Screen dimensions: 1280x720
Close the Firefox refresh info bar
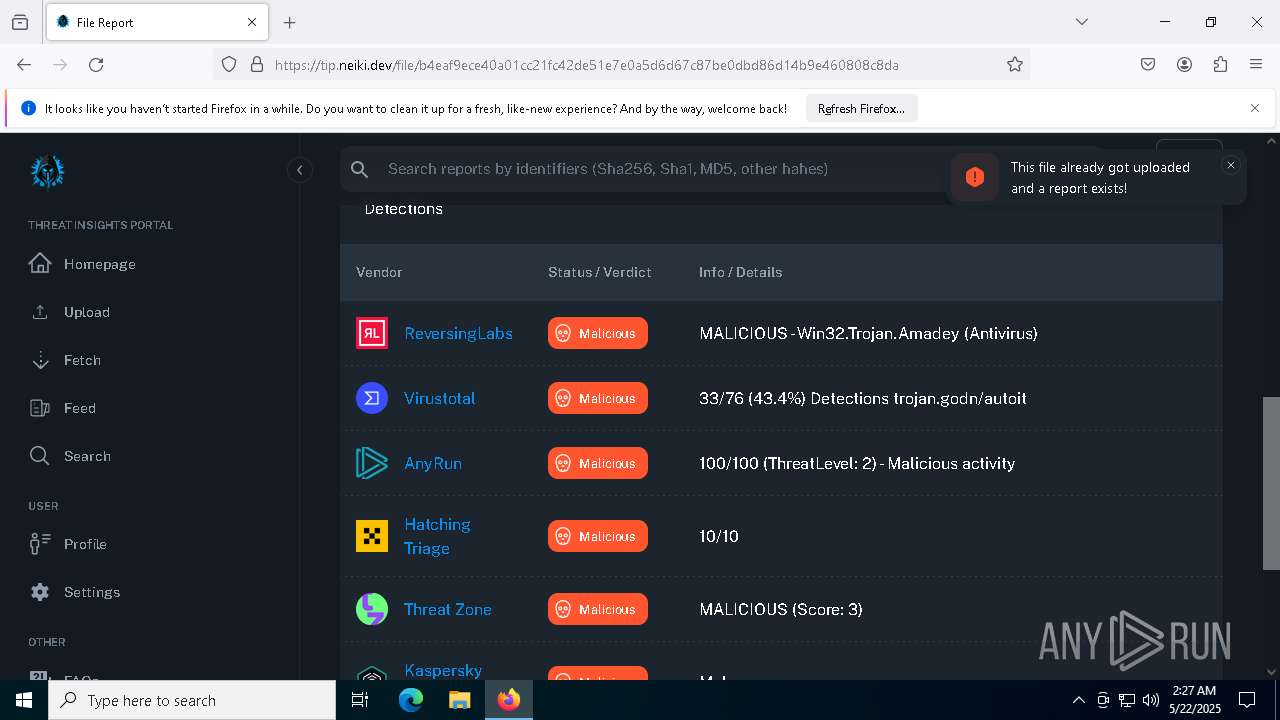click(x=1255, y=108)
